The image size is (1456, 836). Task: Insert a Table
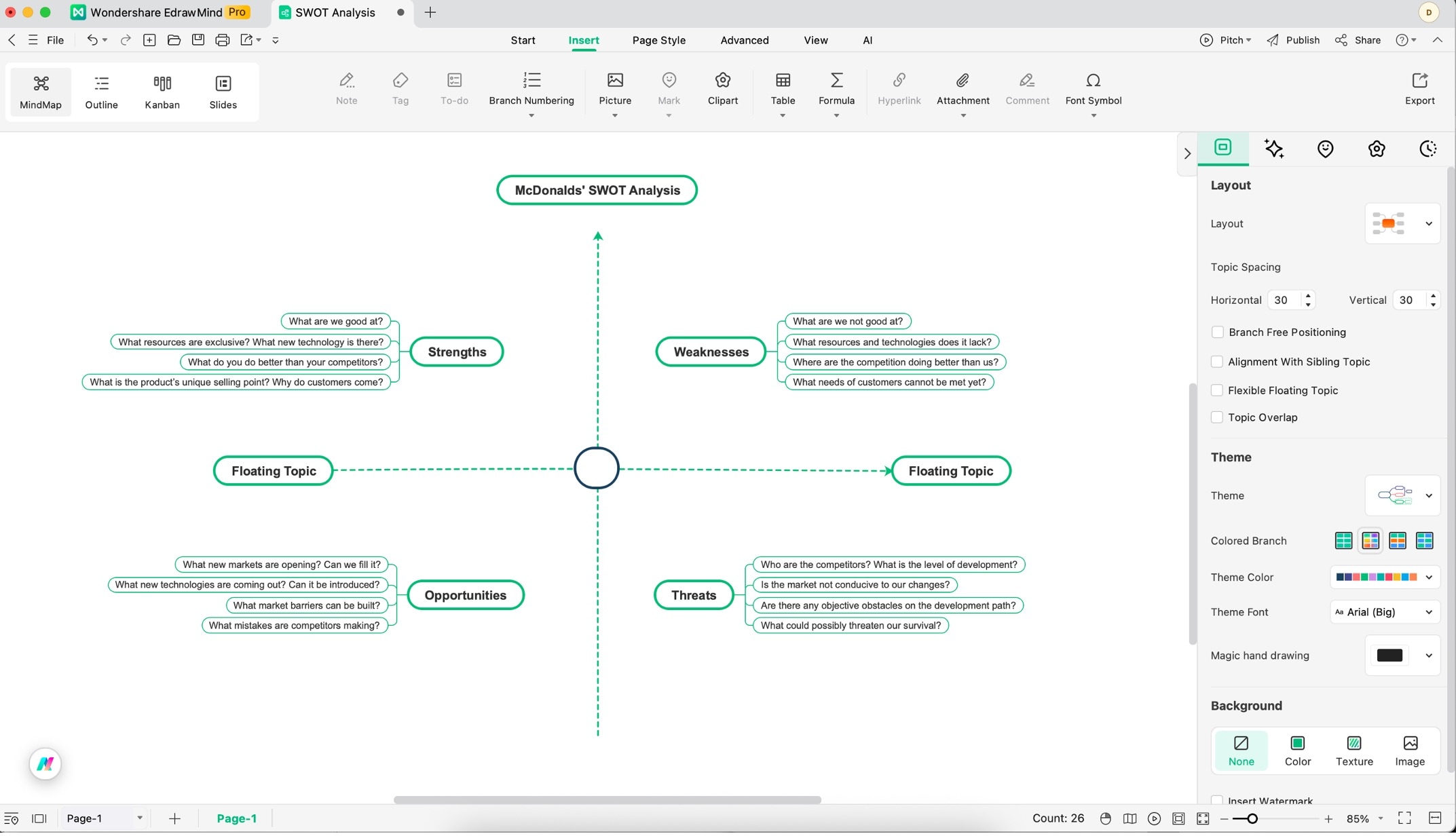tap(783, 89)
